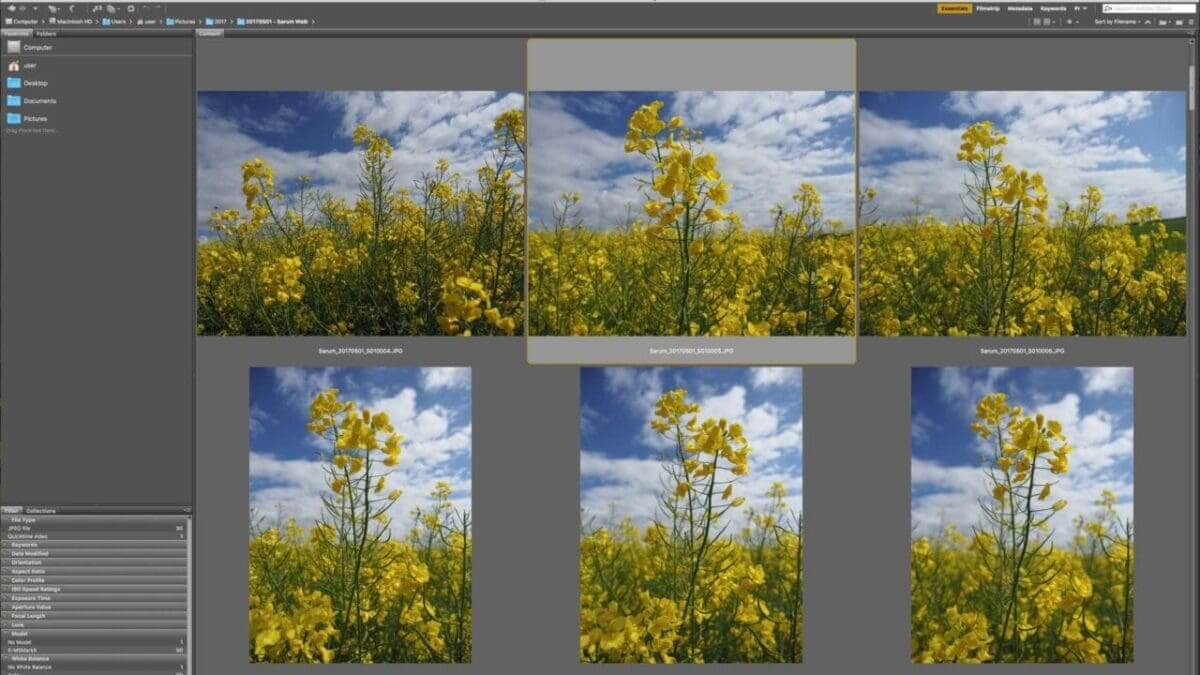
Task: Go to 2017 folder in the path bar
Action: [x=216, y=21]
